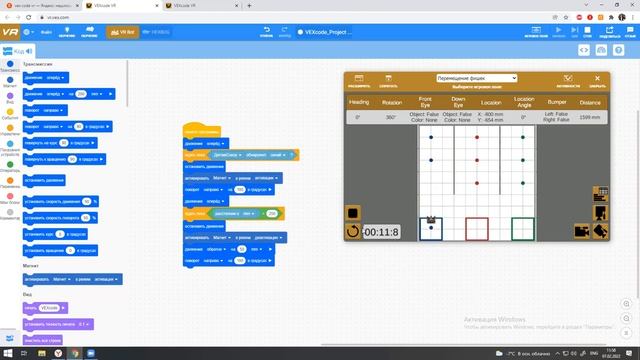Open the деактивация mode dropdown in the workspace
This screenshot has width=640, height=360.
point(268,238)
